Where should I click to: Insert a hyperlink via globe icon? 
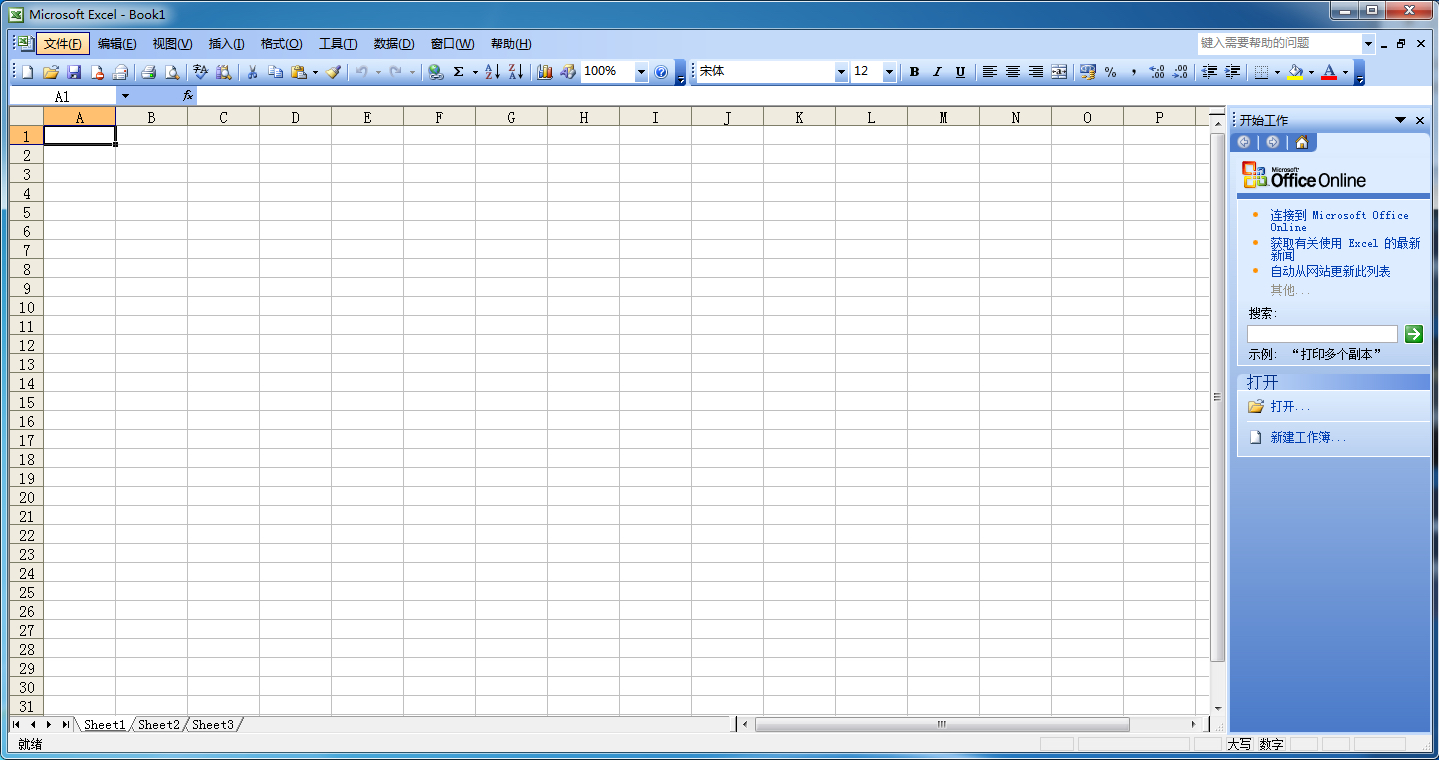click(435, 72)
